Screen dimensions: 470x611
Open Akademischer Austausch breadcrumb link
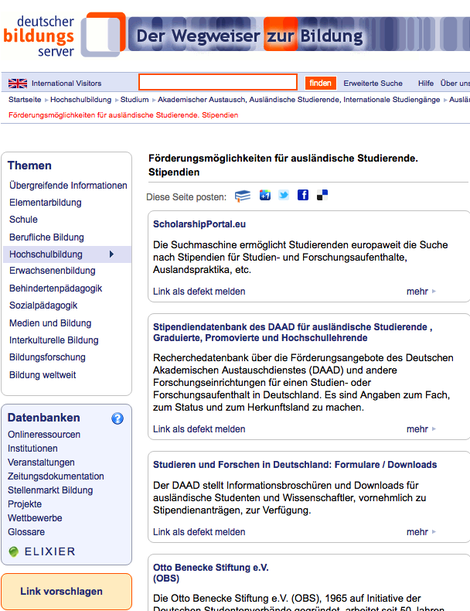[x=299, y=99]
